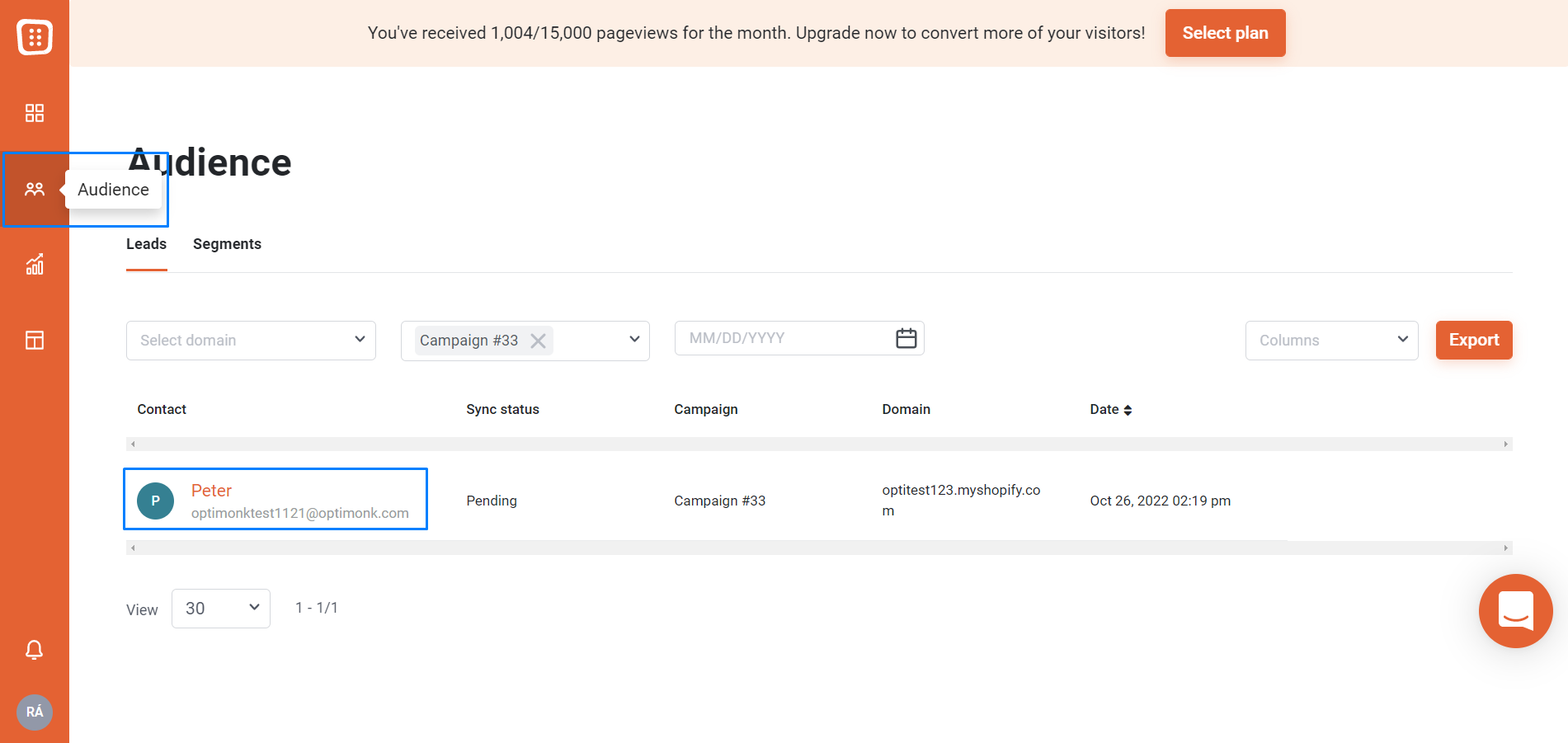Expand the campaign filter dropdown arrow
Viewport: 1568px width, 743px height.
pyautogui.click(x=634, y=340)
